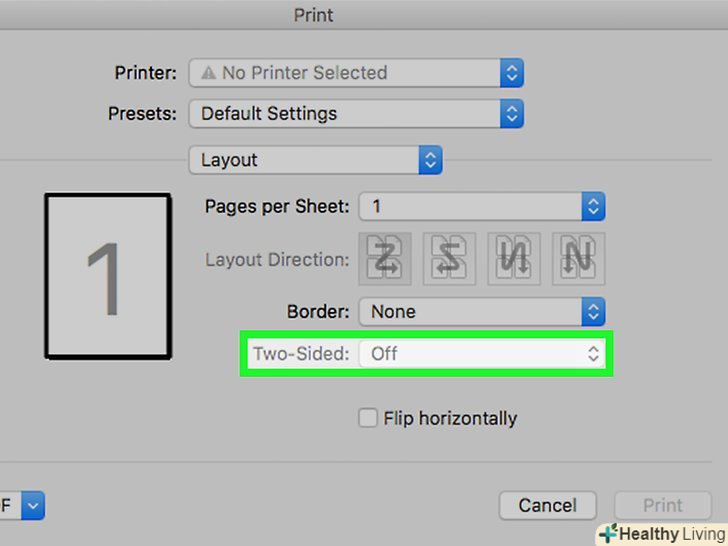Click the Healthy Living watermark text
728x546 pixels.
tap(670, 534)
